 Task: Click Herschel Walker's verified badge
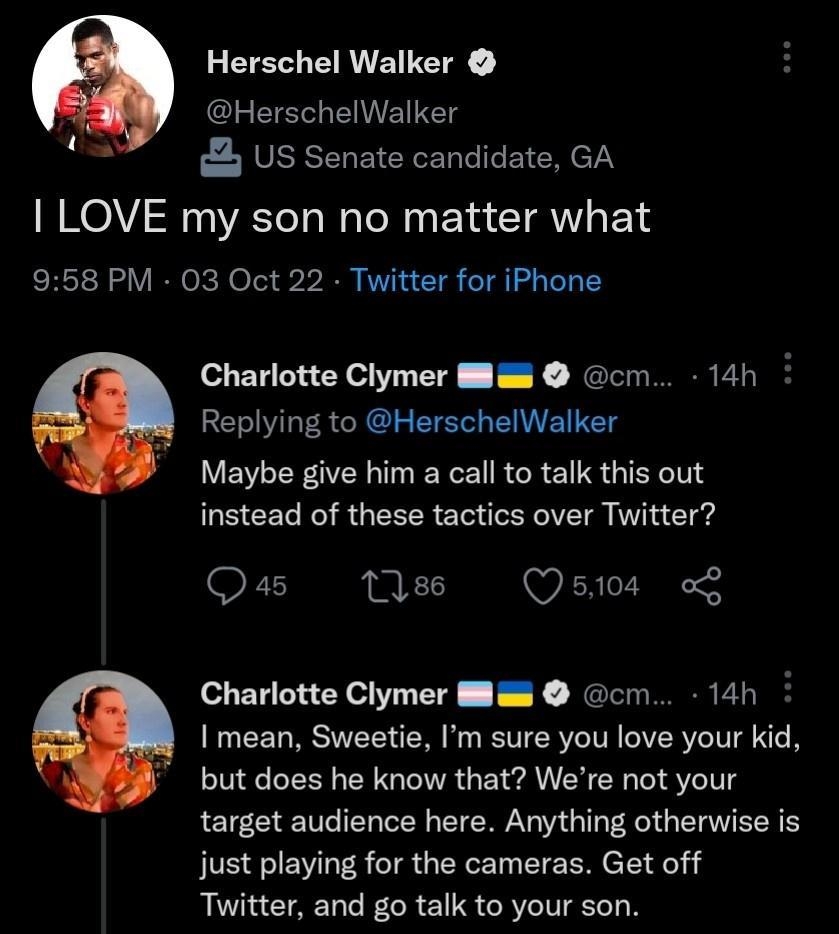pos(482,62)
